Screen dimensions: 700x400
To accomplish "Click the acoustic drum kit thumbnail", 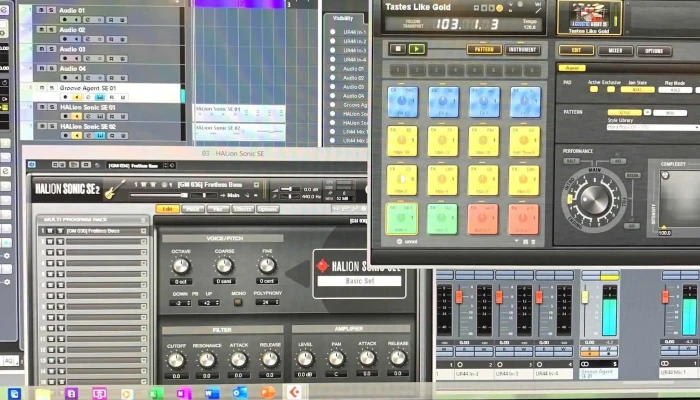I will pos(589,17).
